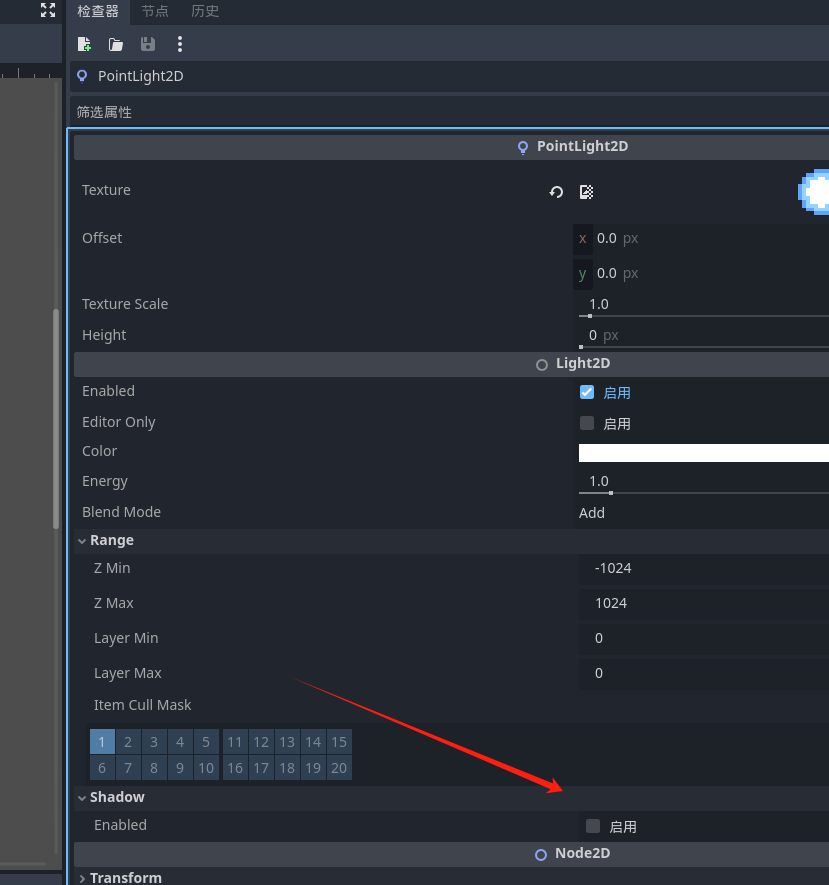The image size is (829, 885).
Task: Open the Blend Mode Add dropdown
Action: click(x=701, y=513)
